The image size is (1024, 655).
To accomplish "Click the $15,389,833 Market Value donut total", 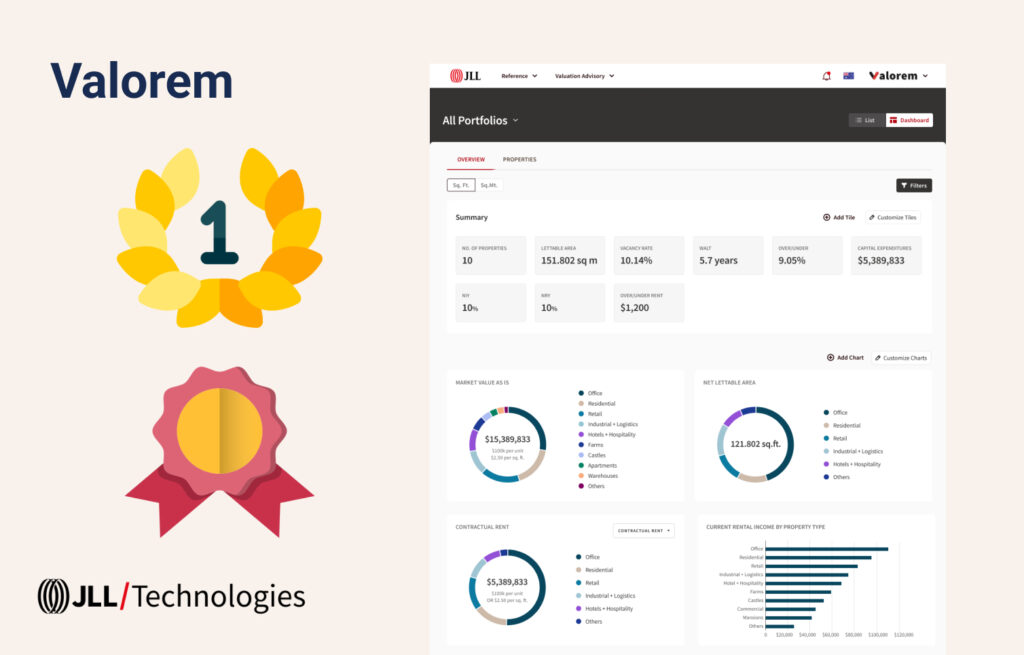I will click(x=507, y=439).
